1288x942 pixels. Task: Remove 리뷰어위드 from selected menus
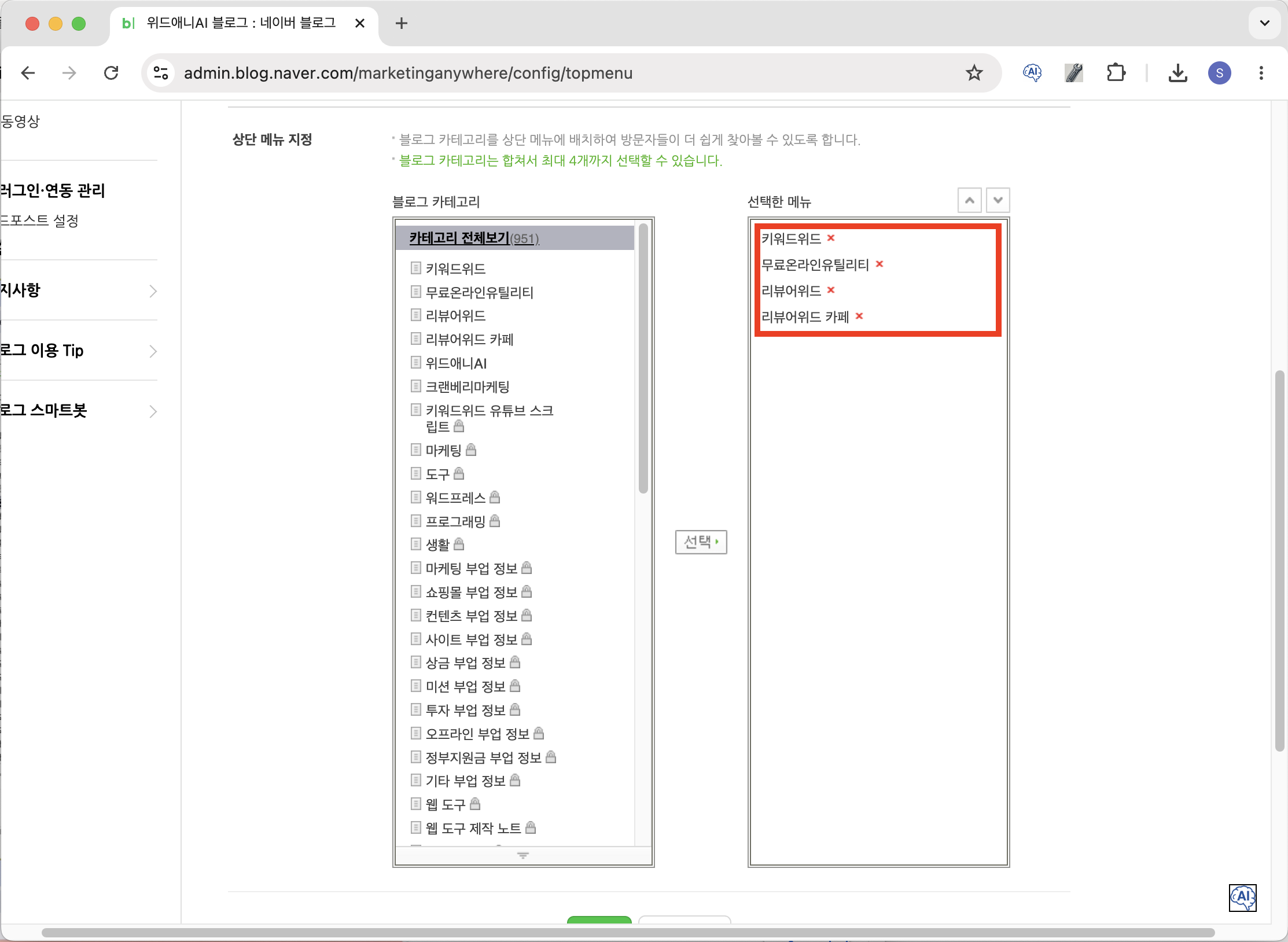tap(831, 290)
